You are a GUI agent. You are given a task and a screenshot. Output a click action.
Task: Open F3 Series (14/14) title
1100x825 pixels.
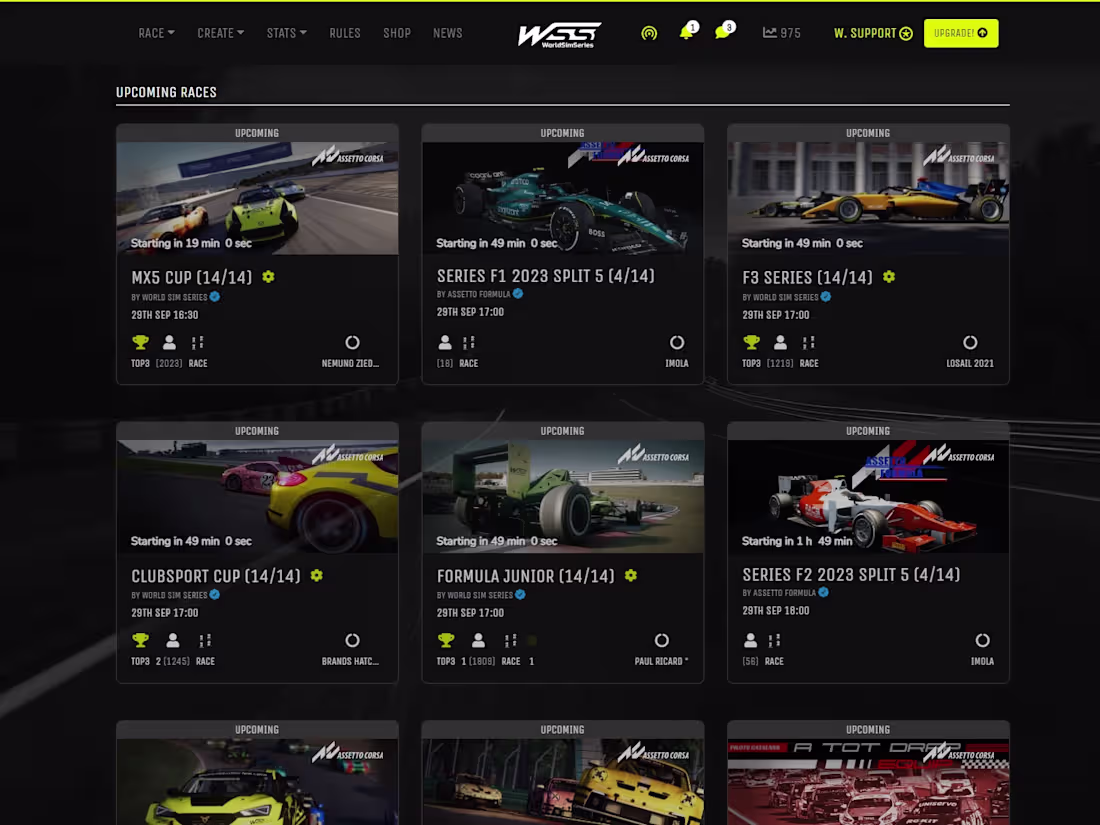[807, 277]
